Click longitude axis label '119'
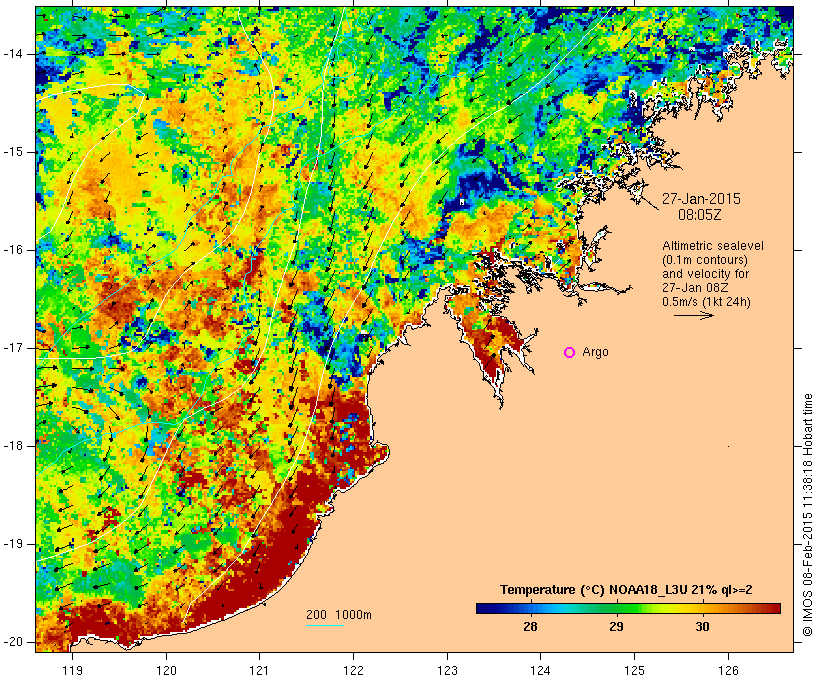The height and width of the screenshot is (680, 820). coord(72,670)
